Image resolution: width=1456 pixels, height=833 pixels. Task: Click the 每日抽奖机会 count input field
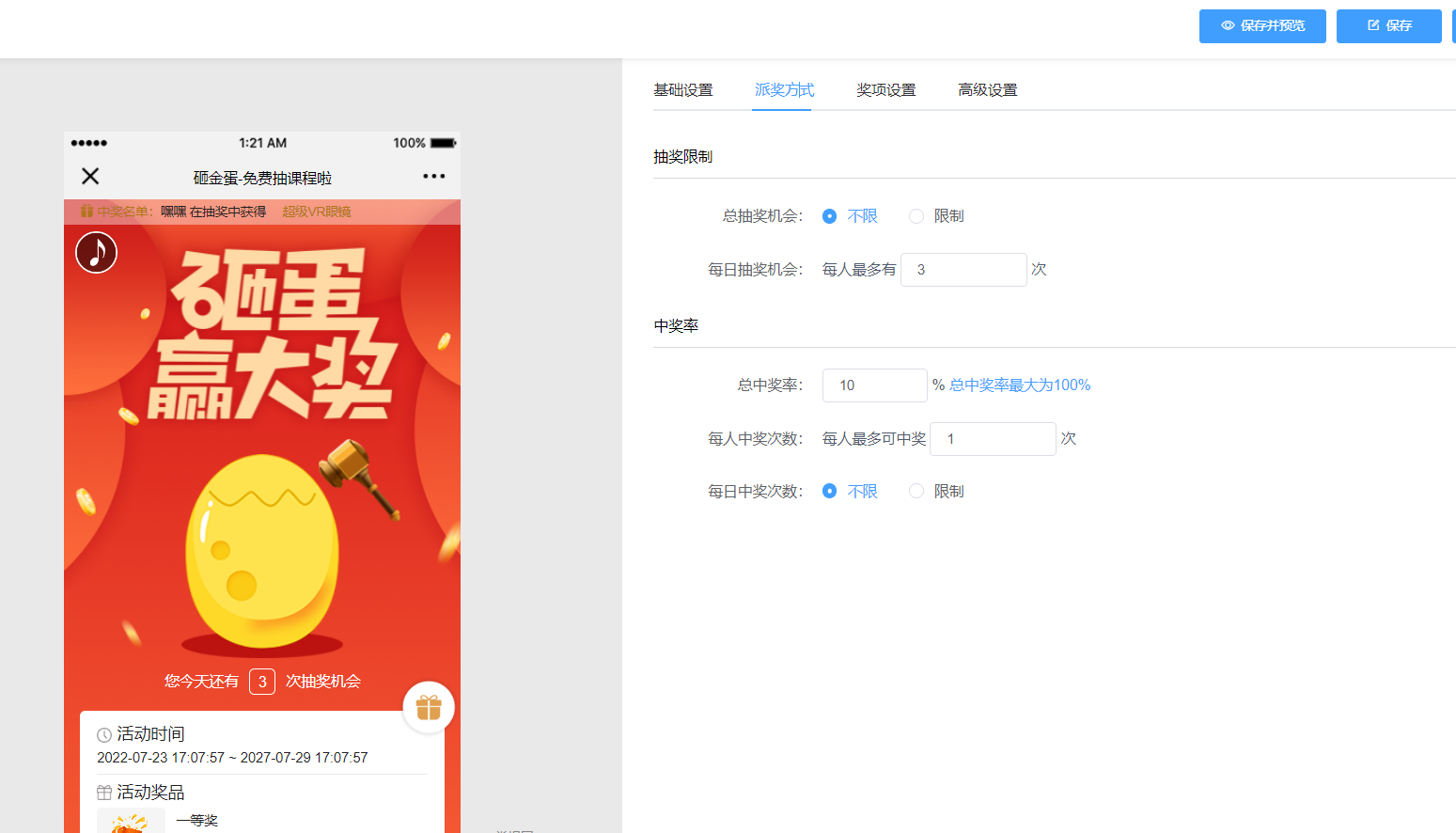pyautogui.click(x=963, y=270)
